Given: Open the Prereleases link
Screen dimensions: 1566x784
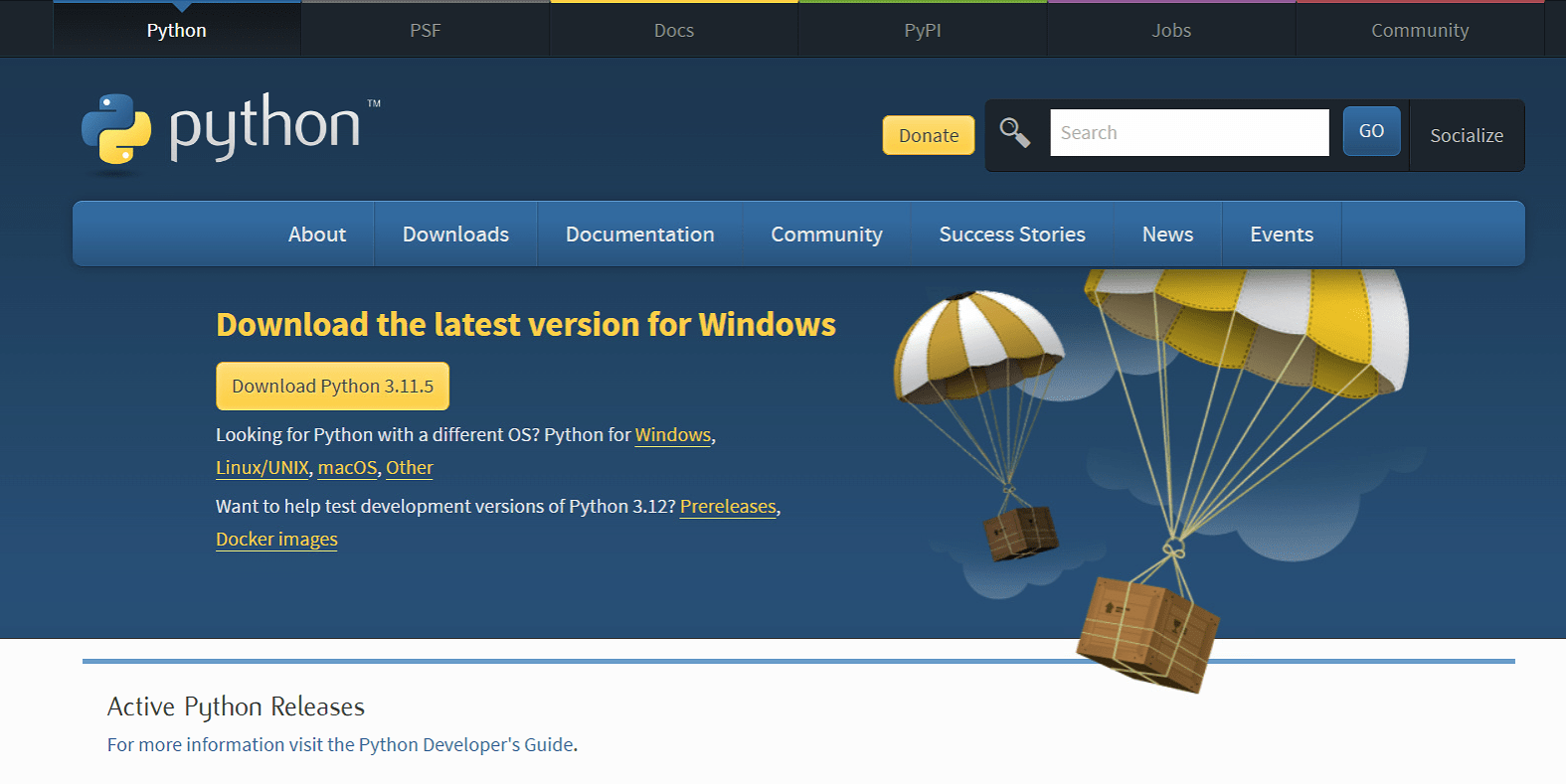Looking at the screenshot, I should 728,507.
